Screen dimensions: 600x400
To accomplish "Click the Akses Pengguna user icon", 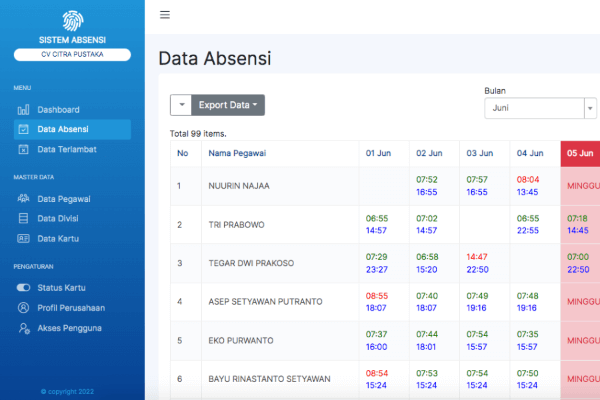I will pyautogui.click(x=24, y=327).
